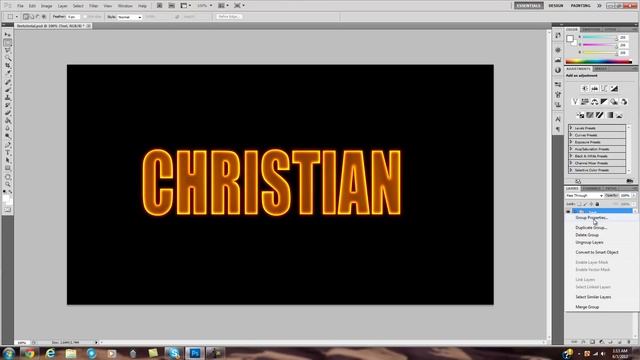The image size is (640, 360).
Task: Expand the Black & White Presets list
Action: pyautogui.click(x=571, y=156)
